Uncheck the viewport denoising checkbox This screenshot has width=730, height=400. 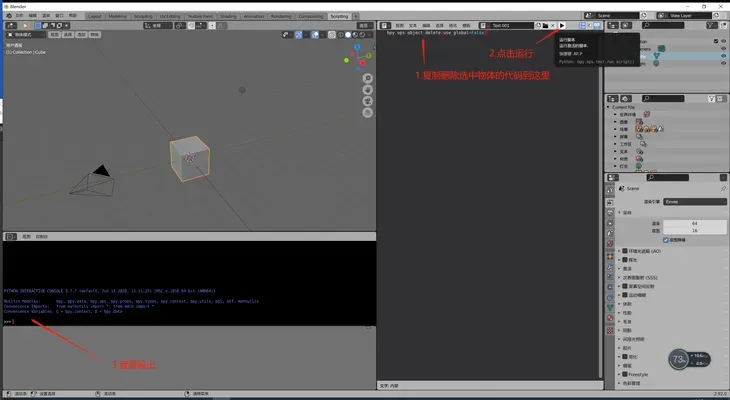666,240
